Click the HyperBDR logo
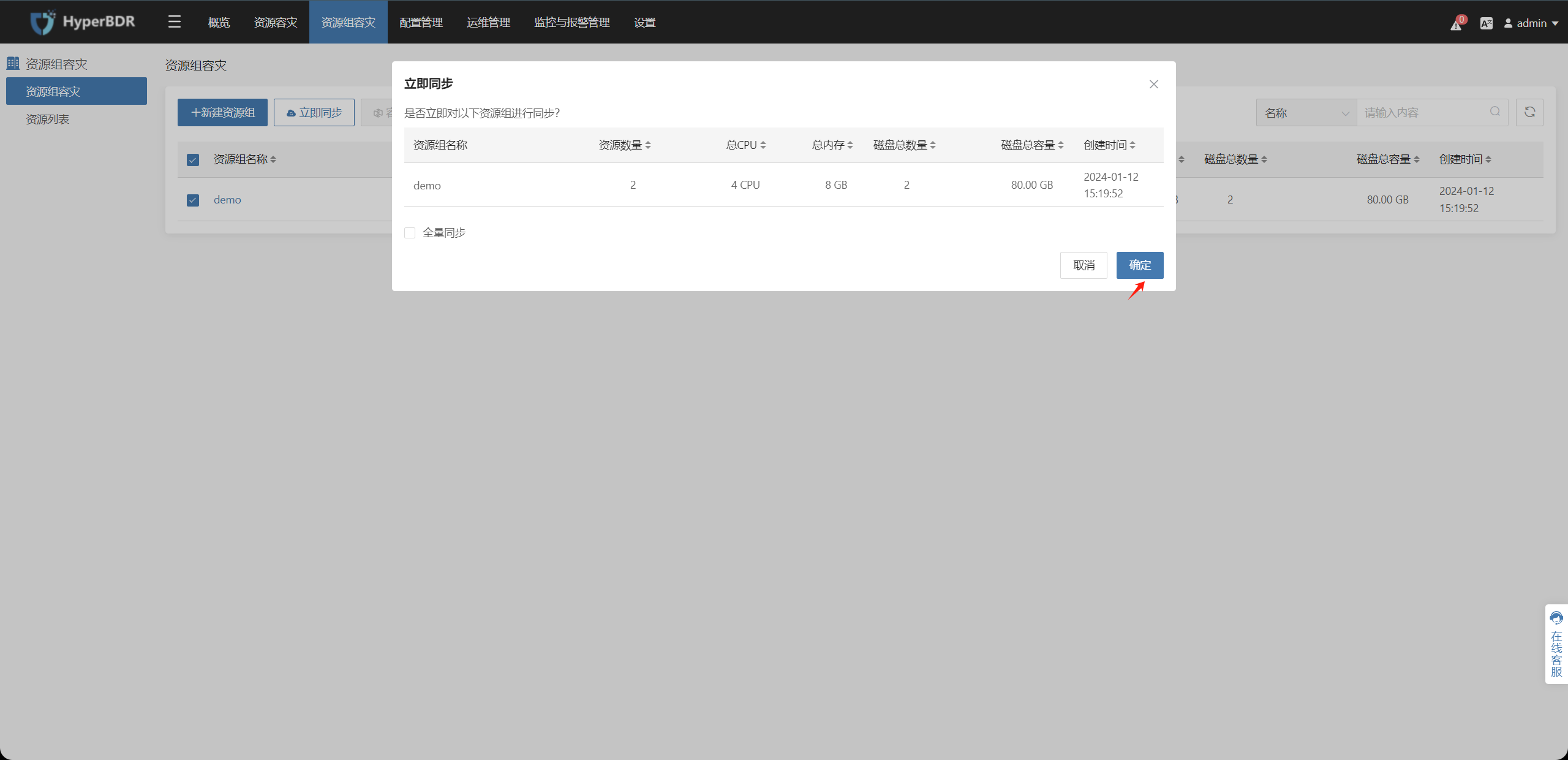This screenshot has height=760, width=1568. click(83, 22)
